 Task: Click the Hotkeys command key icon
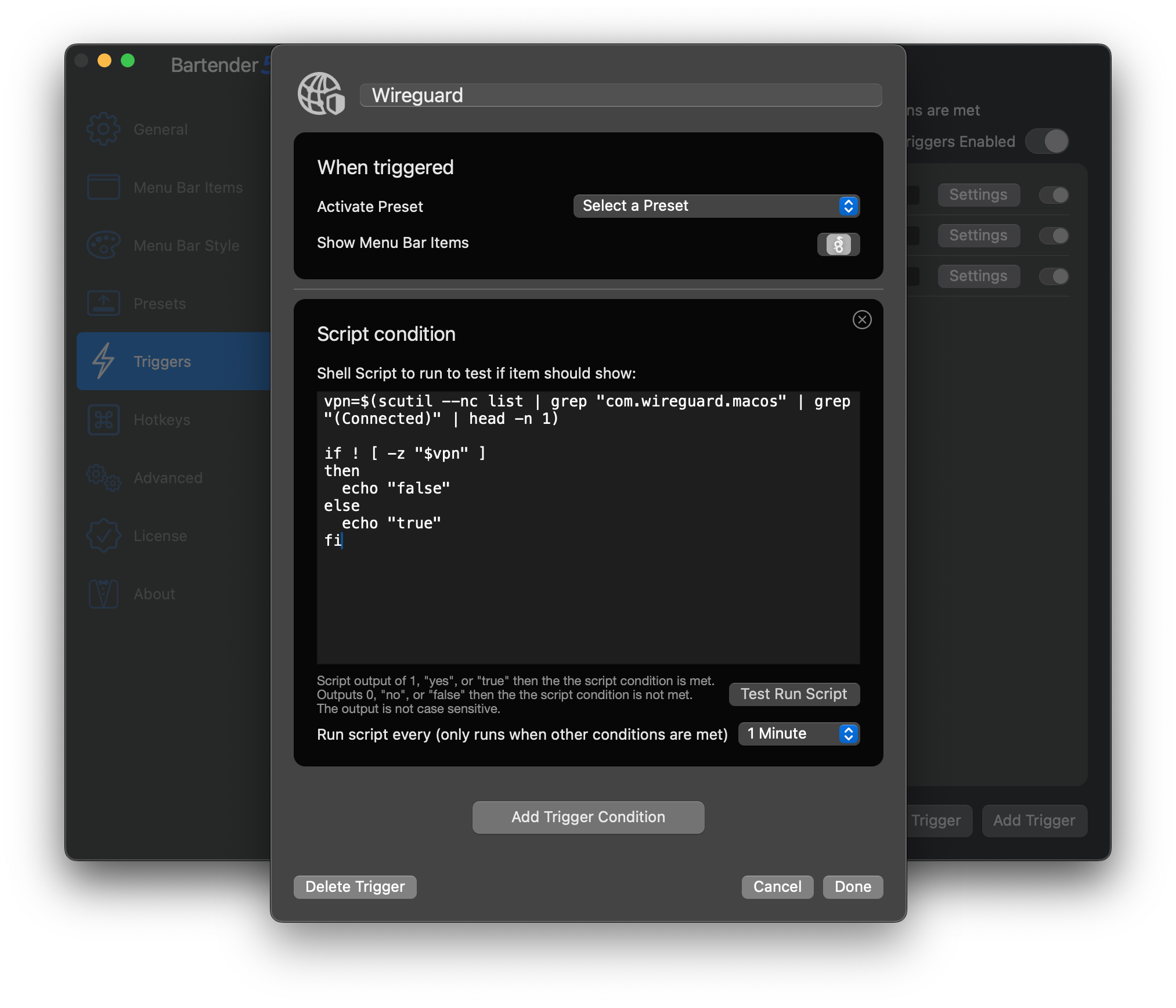[x=103, y=419]
